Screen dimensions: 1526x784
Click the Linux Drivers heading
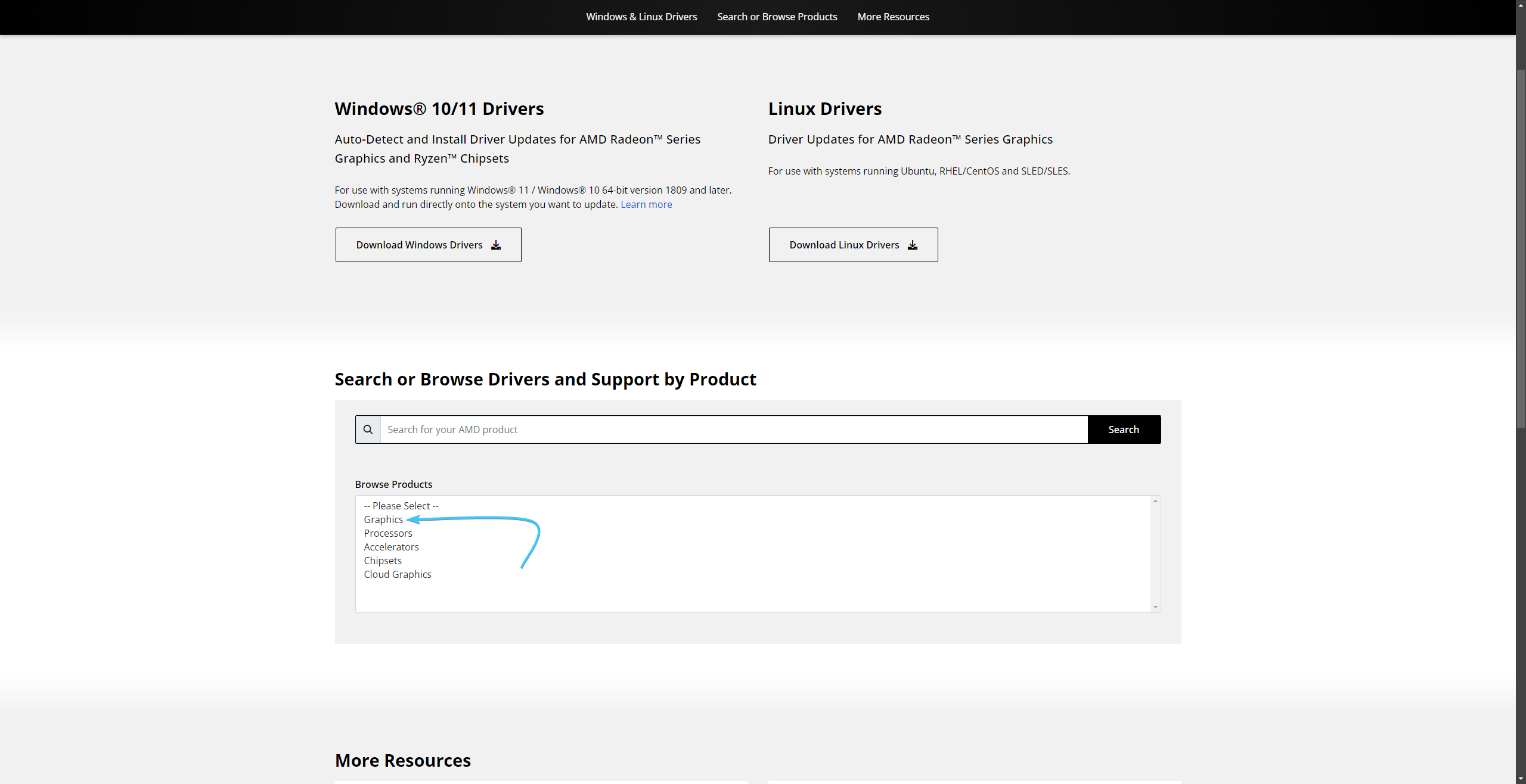(x=824, y=109)
